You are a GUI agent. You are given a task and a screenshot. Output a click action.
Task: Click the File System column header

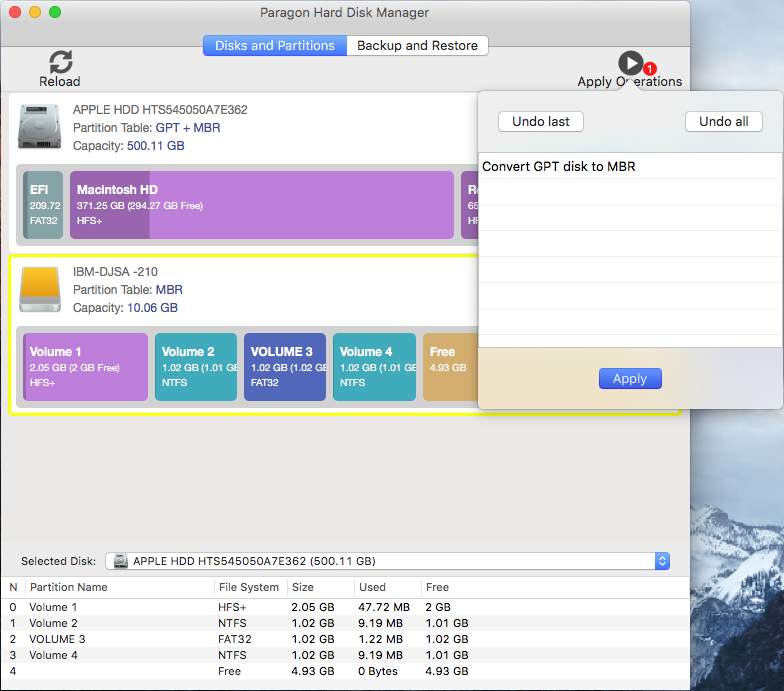[x=248, y=587]
